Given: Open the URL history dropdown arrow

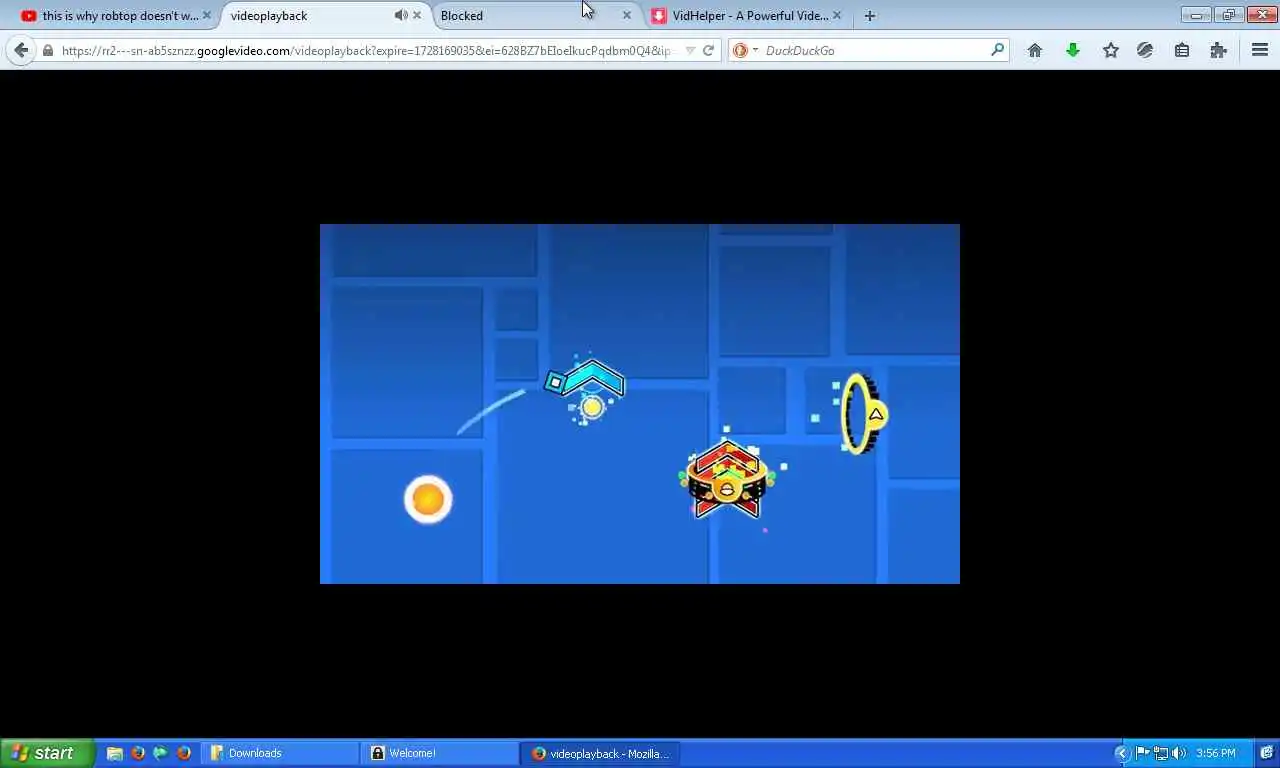Looking at the screenshot, I should (690, 50).
